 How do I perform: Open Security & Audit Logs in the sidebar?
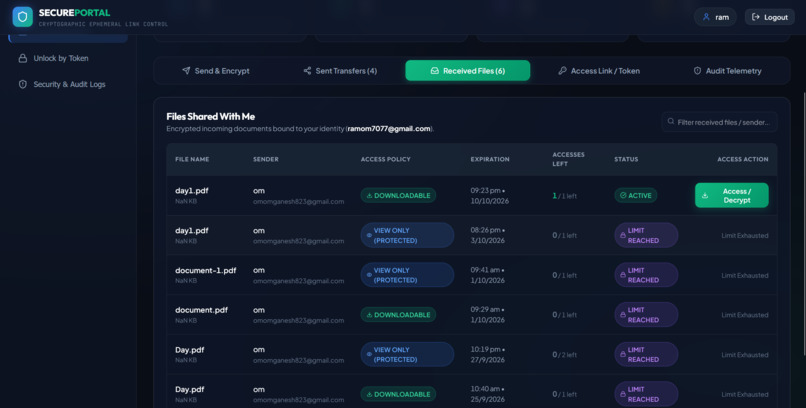coord(68,84)
